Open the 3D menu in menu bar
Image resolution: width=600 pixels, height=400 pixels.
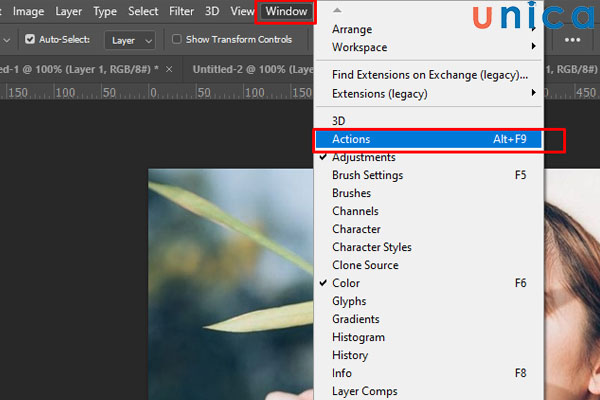(x=212, y=11)
